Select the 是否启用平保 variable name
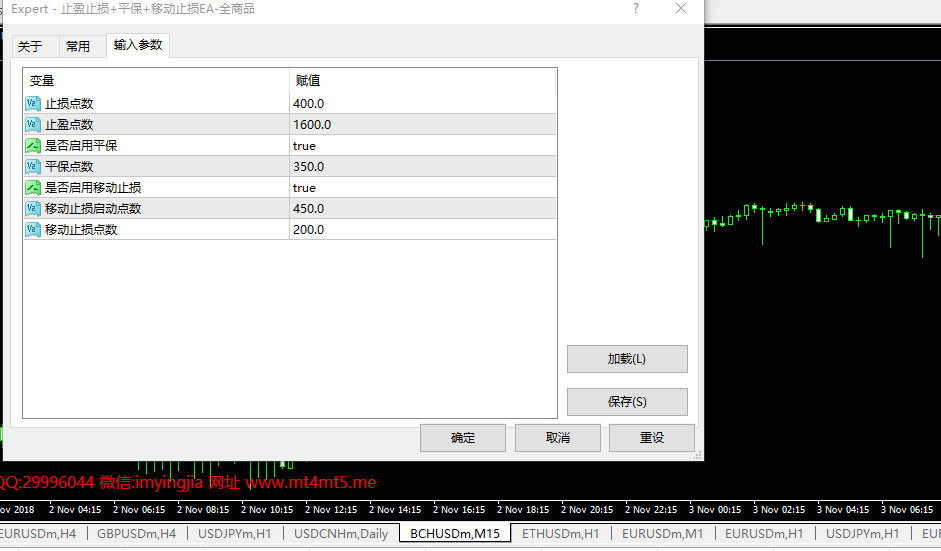Viewport: 941px width, 551px height. 81,146
